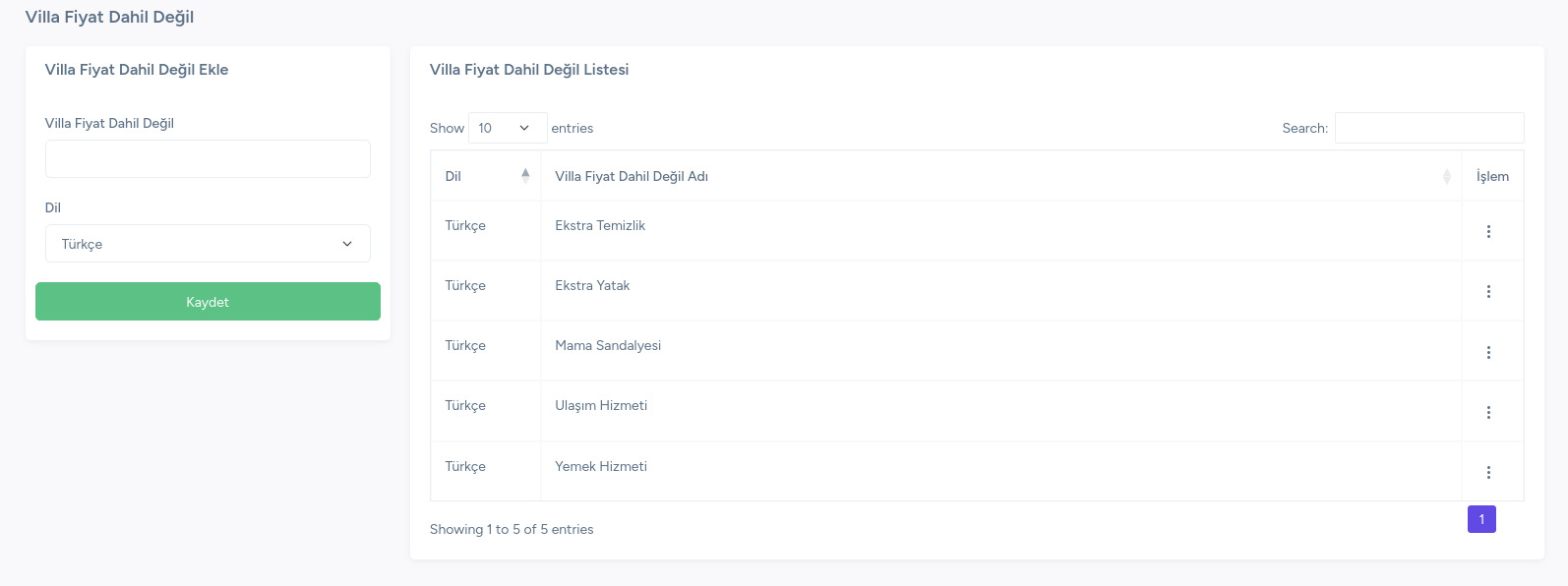1568x586 pixels.
Task: Open actions menu for Mama Sandalyesi row
Action: coord(1488,352)
